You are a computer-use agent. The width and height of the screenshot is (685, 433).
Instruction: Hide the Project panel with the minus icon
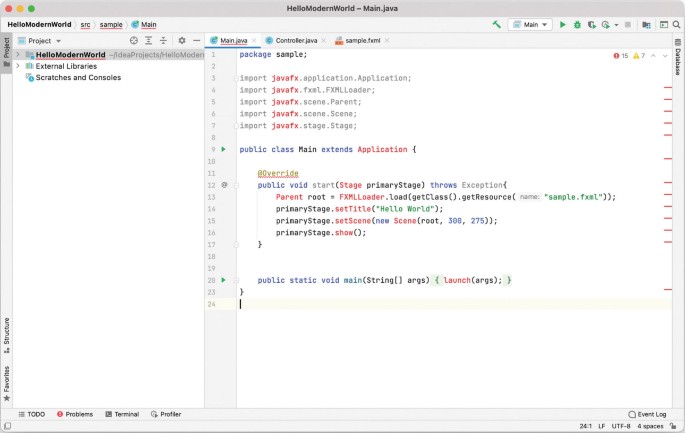point(197,41)
